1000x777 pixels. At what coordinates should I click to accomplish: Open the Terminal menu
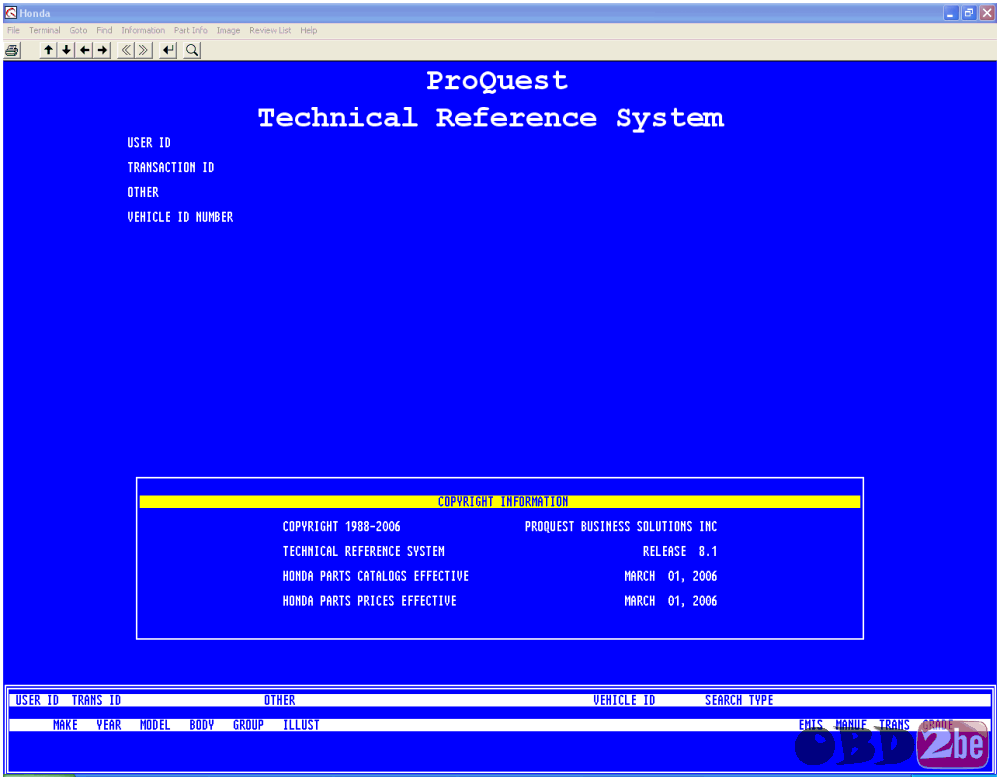[45, 30]
